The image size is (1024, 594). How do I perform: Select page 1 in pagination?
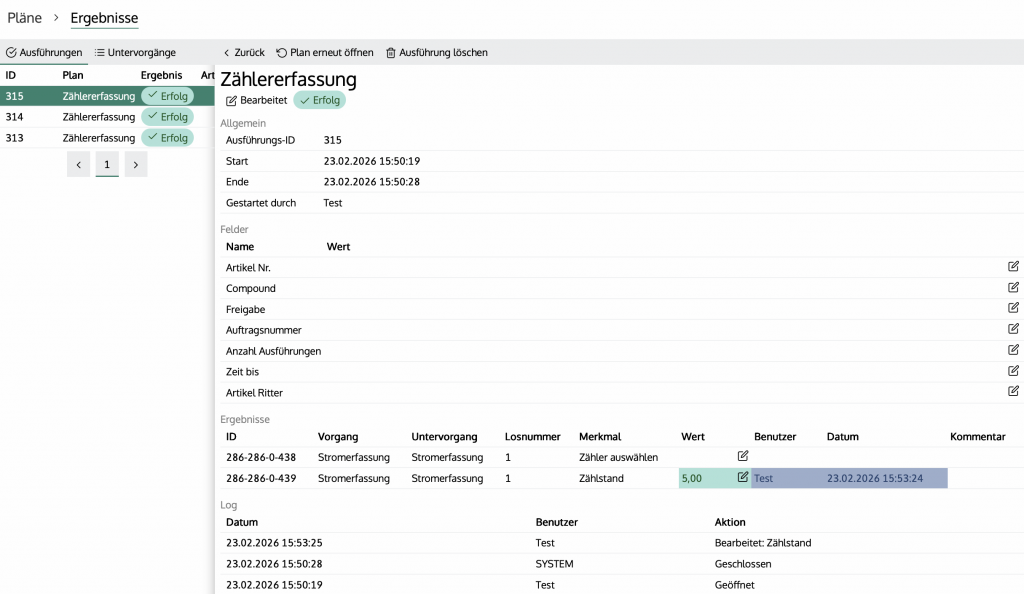coord(107,165)
